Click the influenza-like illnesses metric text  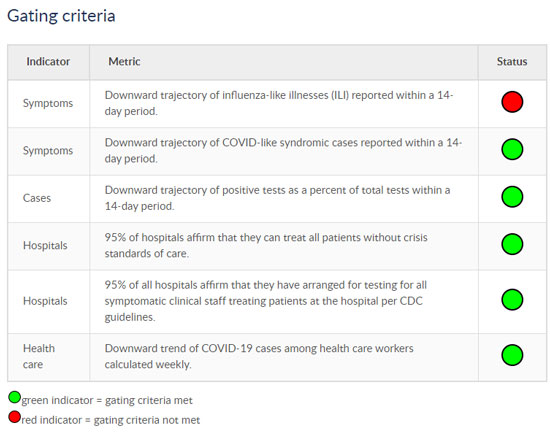pos(279,103)
